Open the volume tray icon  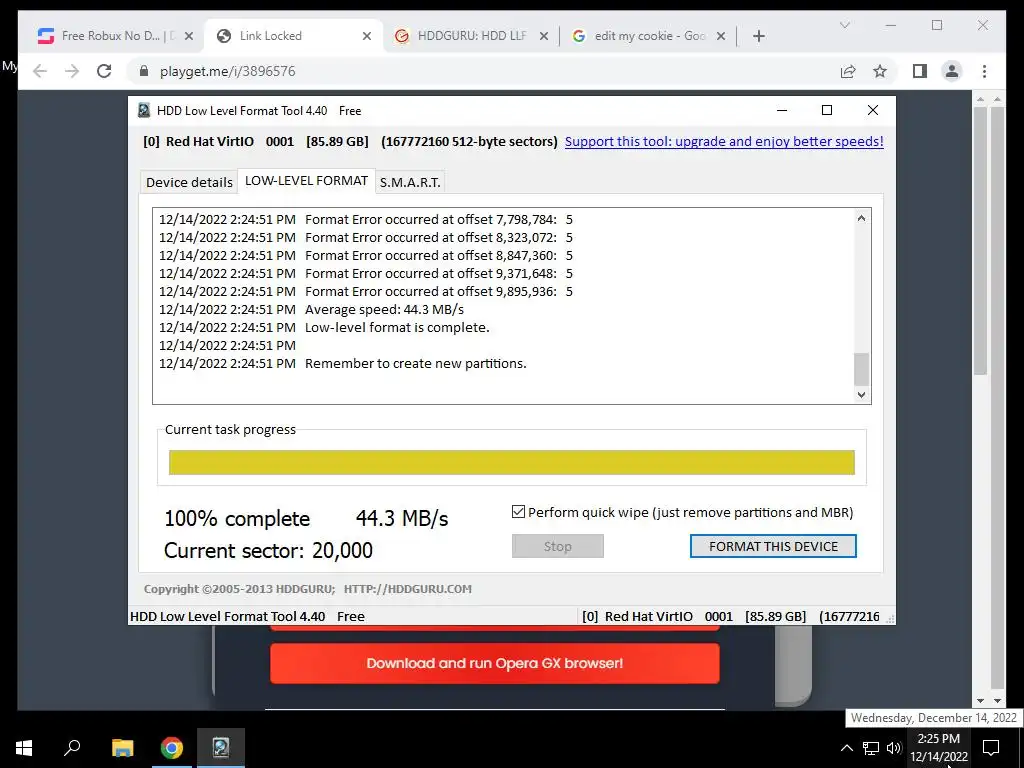coord(894,748)
